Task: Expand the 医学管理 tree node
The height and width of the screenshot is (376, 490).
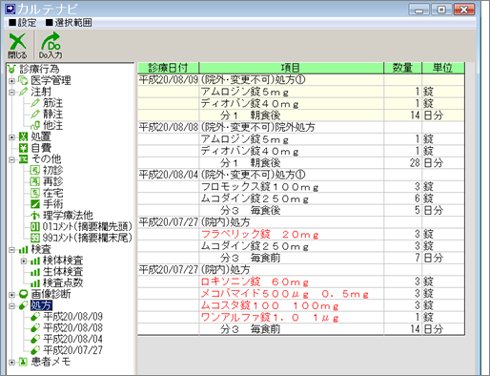Action: click(x=12, y=81)
